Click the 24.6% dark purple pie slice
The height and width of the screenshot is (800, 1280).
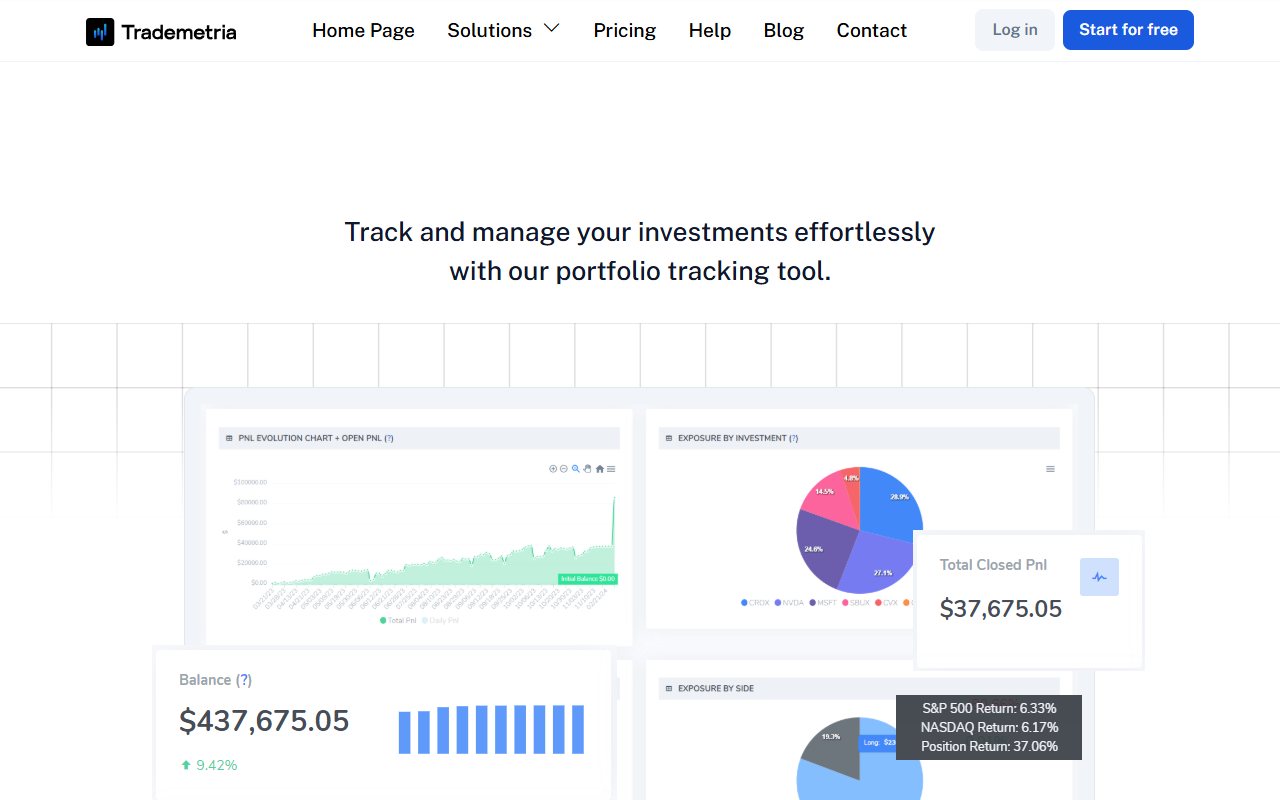coord(822,550)
